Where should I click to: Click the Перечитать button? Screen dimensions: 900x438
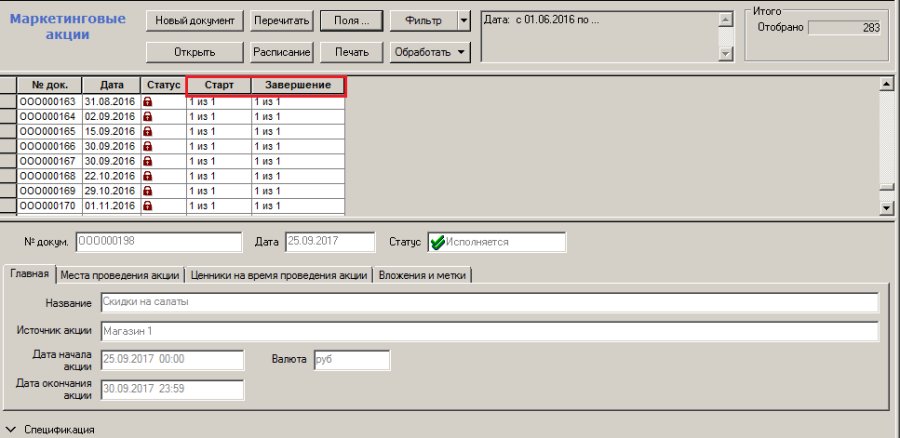point(281,21)
